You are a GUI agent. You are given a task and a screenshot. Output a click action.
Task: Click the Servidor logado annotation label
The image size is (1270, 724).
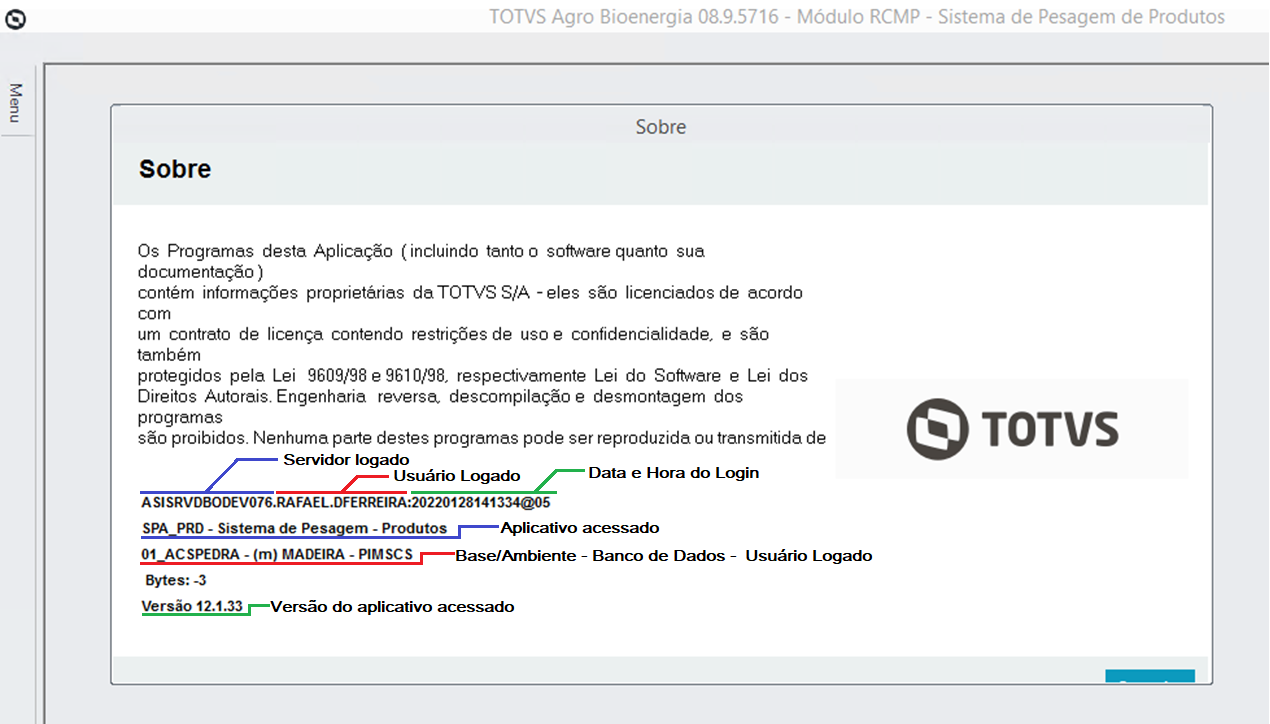[x=346, y=459]
